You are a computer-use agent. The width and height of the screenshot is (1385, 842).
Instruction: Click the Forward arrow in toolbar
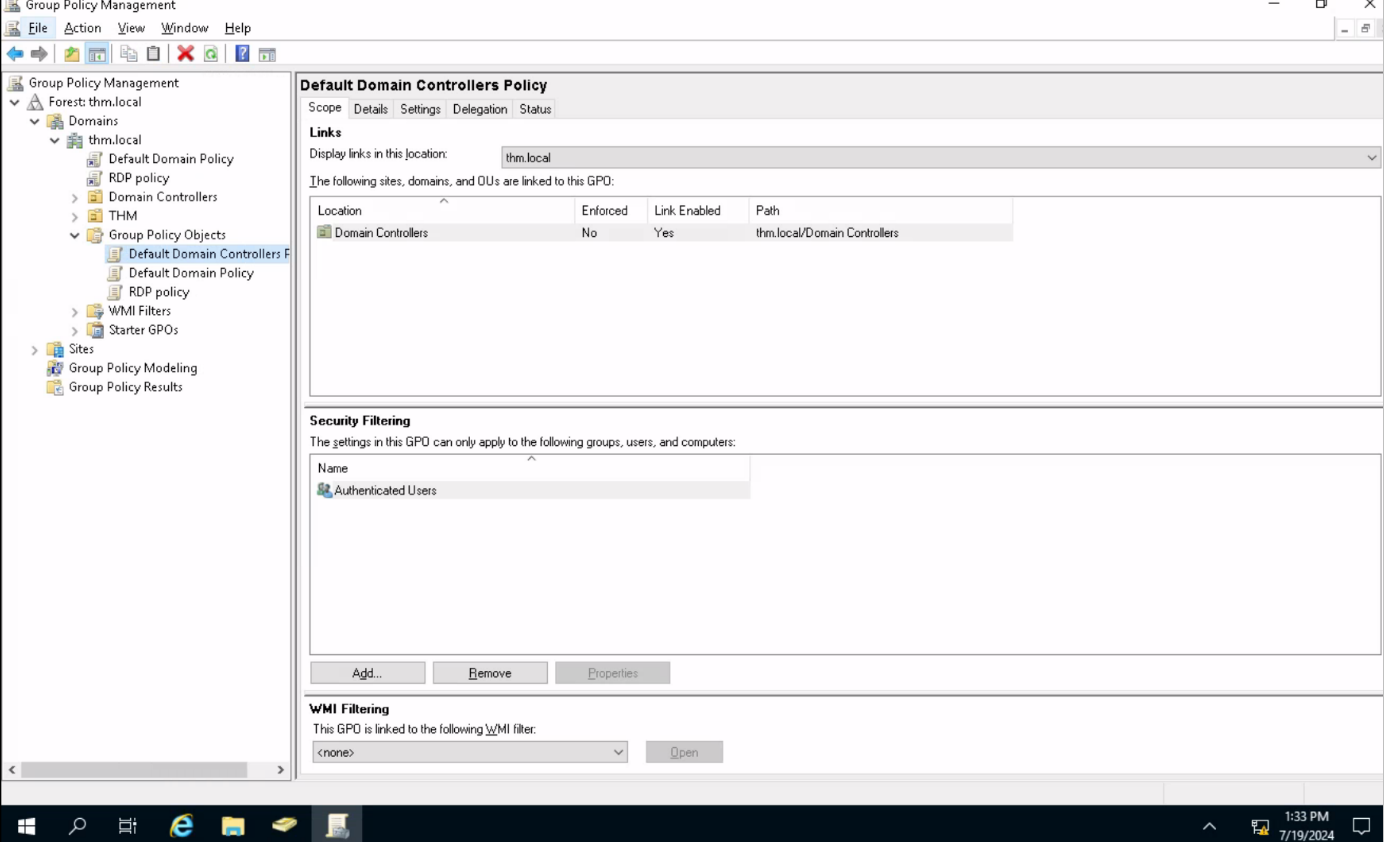(39, 54)
